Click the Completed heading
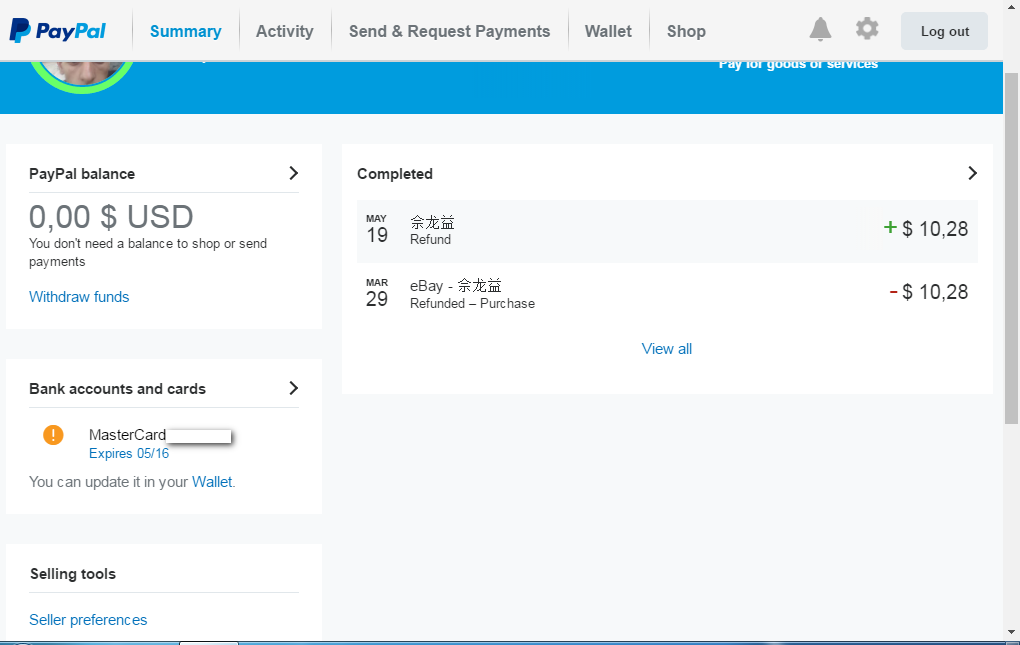This screenshot has width=1020, height=645. point(395,174)
